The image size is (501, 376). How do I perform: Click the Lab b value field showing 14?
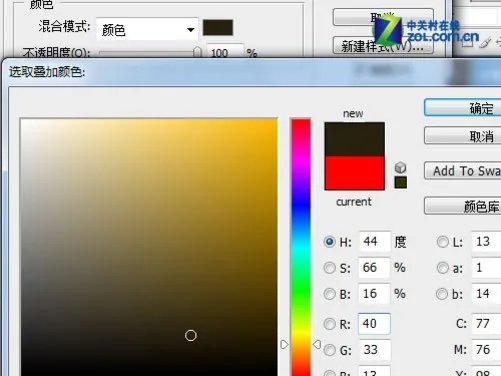[487, 294]
